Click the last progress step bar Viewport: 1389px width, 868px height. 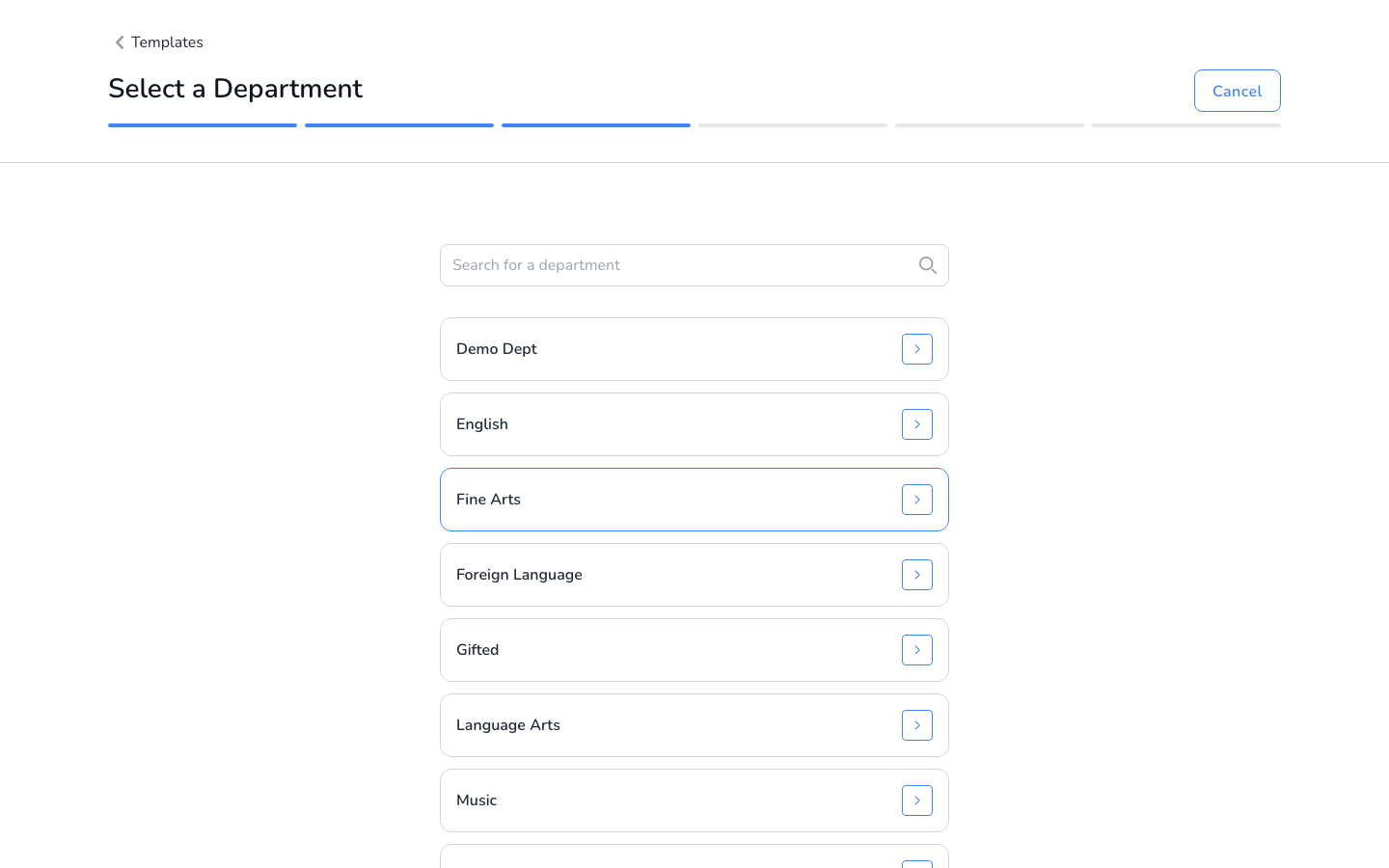point(1186,125)
